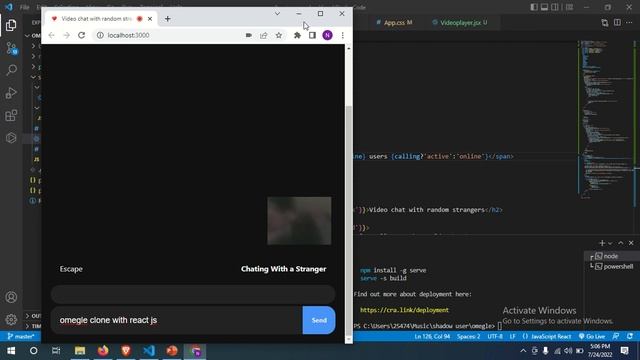The image size is (640, 360).
Task: Click master branch in status bar
Action: click(21, 337)
